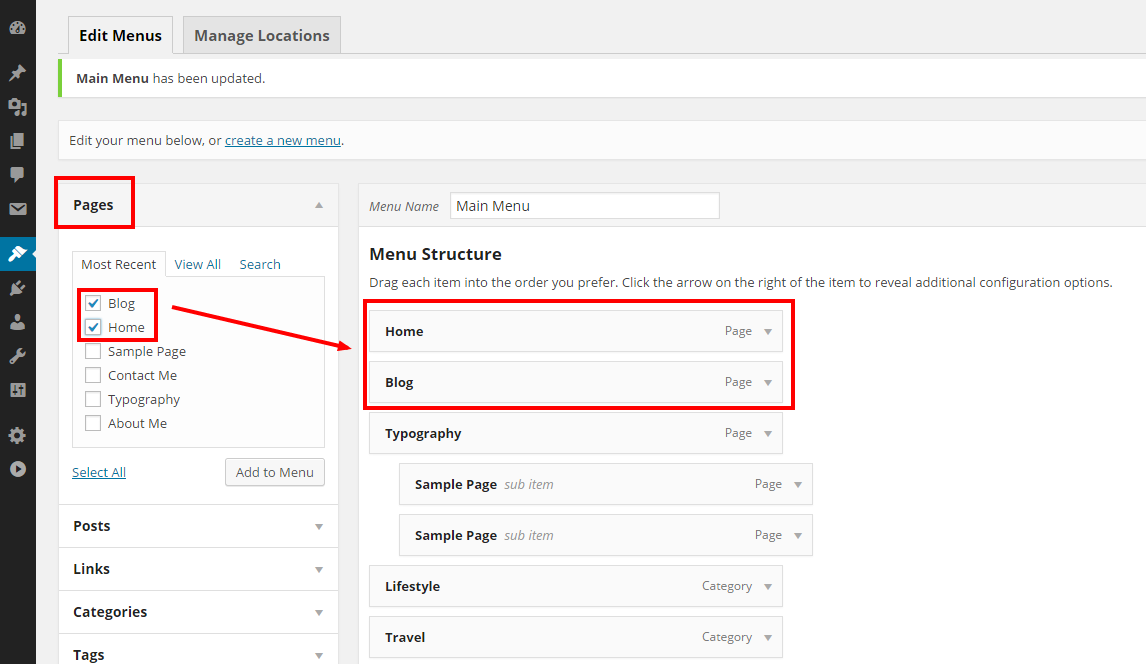Check the Sample Page checkbox
The image size is (1146, 664).
(92, 351)
